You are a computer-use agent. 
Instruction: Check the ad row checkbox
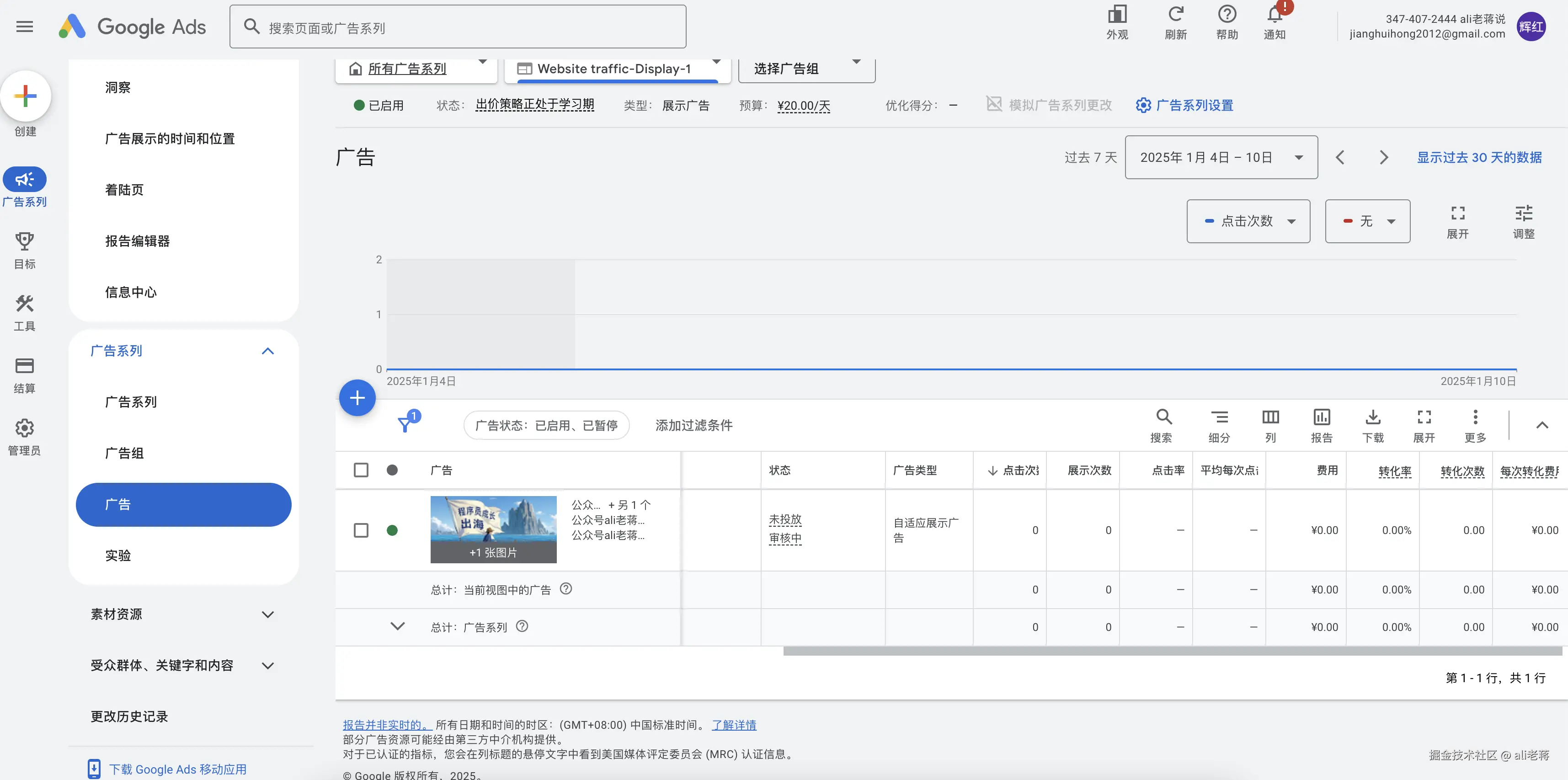click(x=361, y=530)
